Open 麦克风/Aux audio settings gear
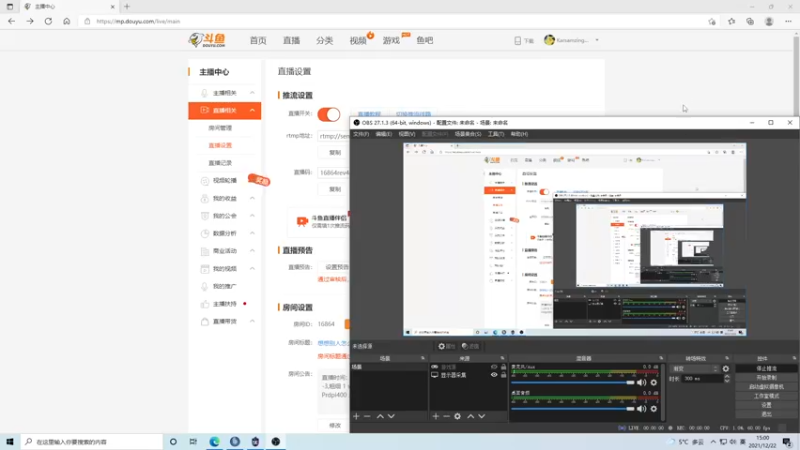 click(654, 382)
